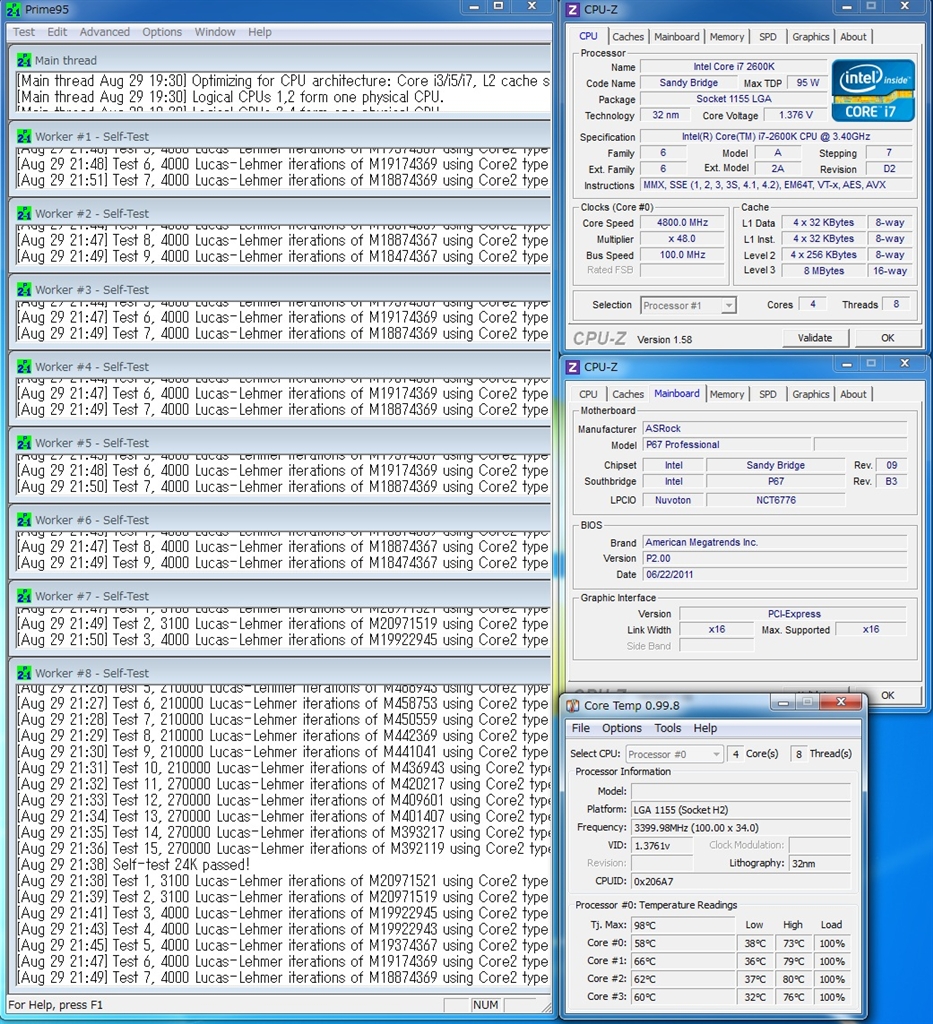The width and height of the screenshot is (933, 1024).
Task: Open the Window menu in Prime95
Action: pyautogui.click(x=215, y=32)
